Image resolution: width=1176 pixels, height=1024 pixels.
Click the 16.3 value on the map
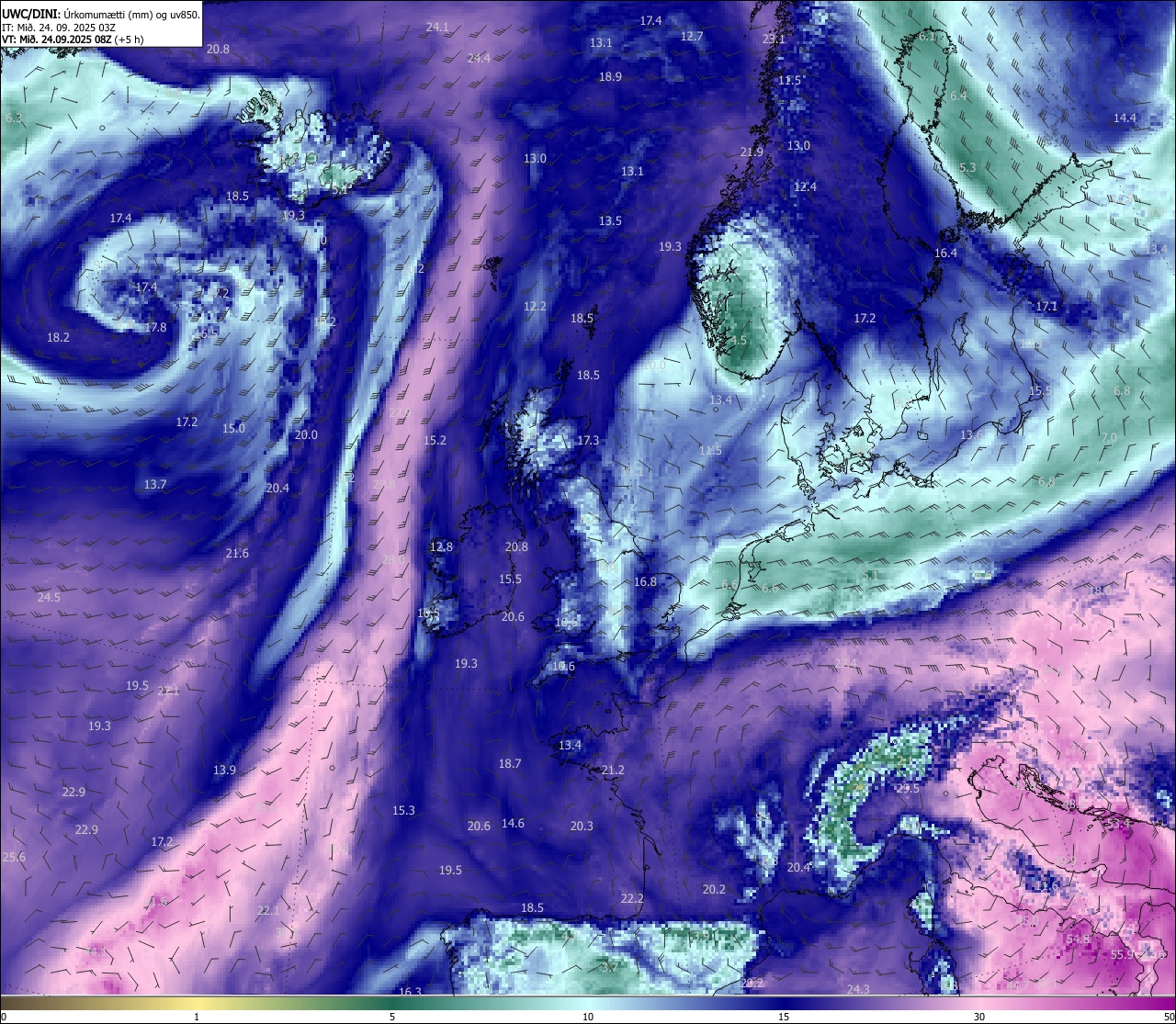pyautogui.click(x=410, y=992)
